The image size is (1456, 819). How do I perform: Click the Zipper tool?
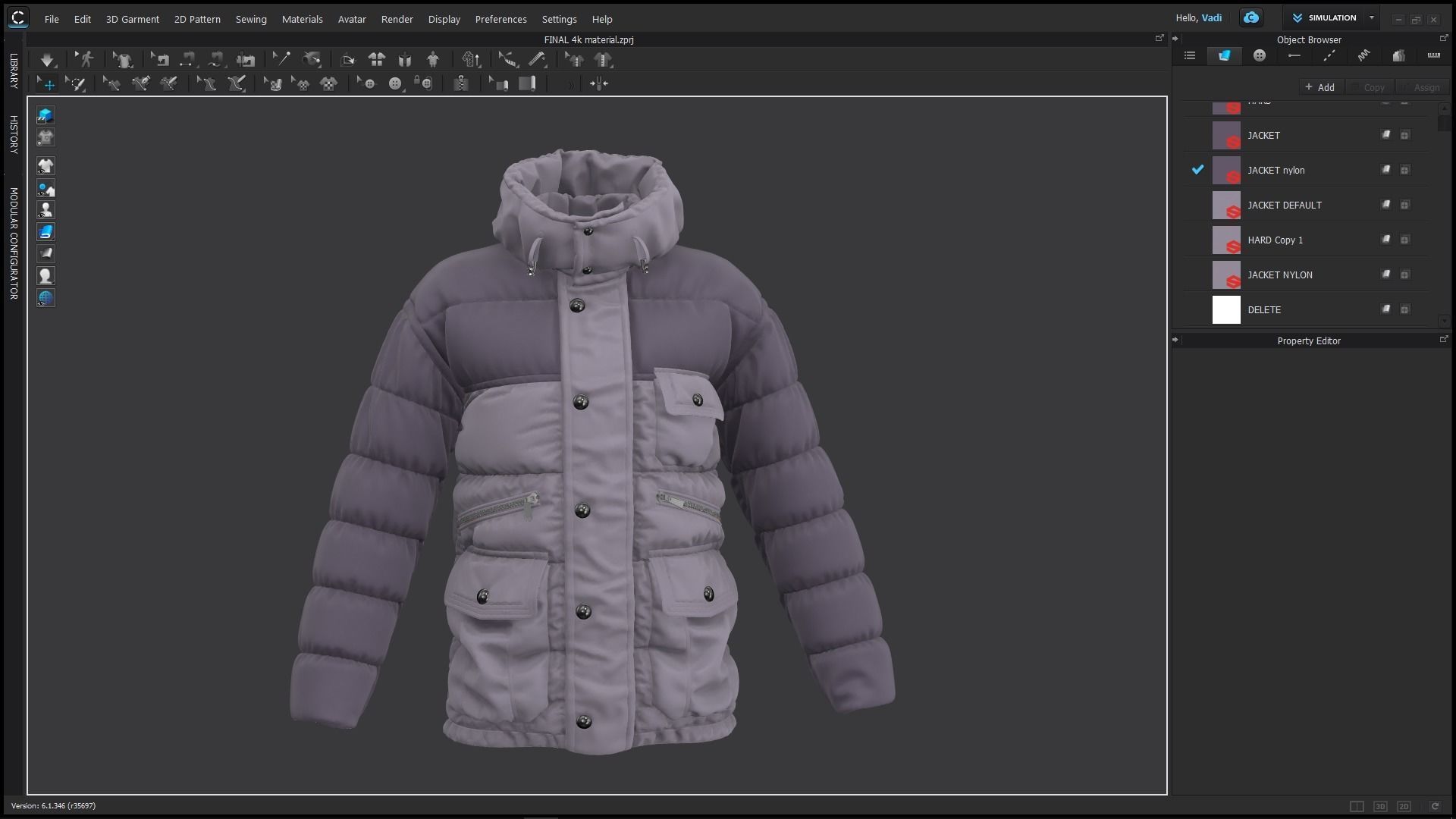[461, 84]
